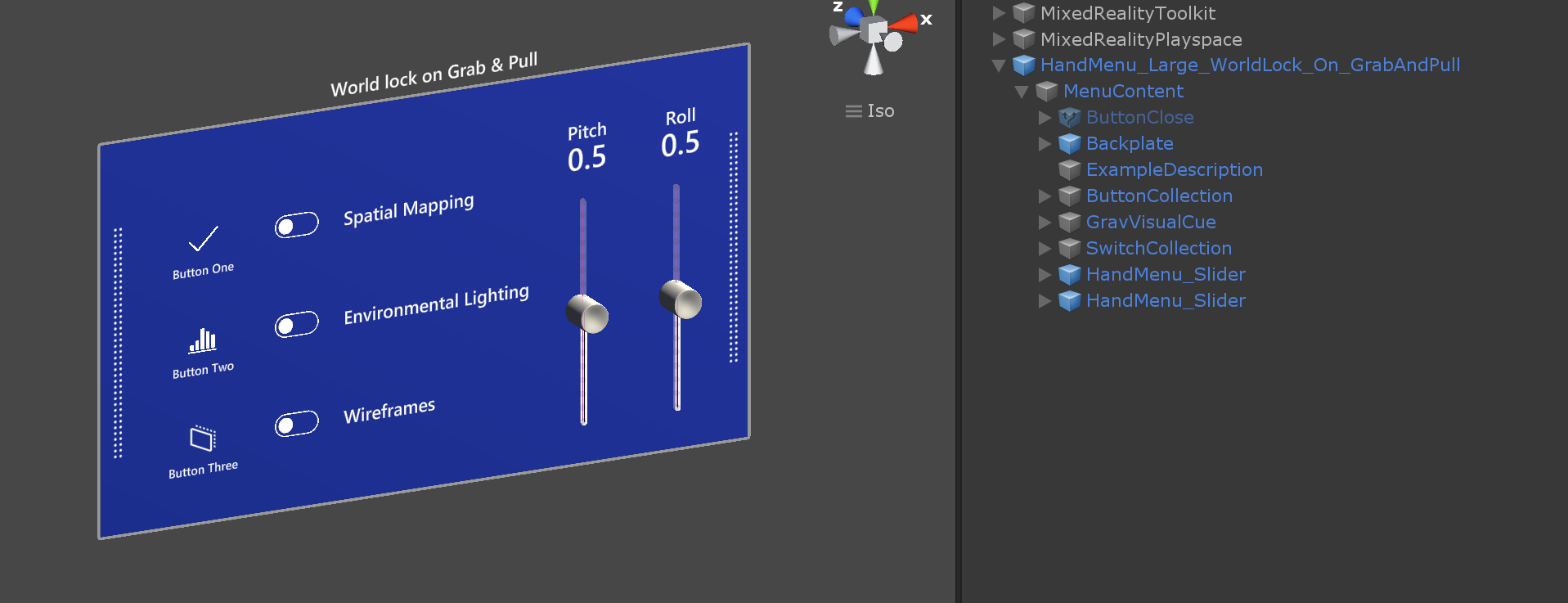Click the second HandMenu_Slider prefab icon

tap(1070, 301)
